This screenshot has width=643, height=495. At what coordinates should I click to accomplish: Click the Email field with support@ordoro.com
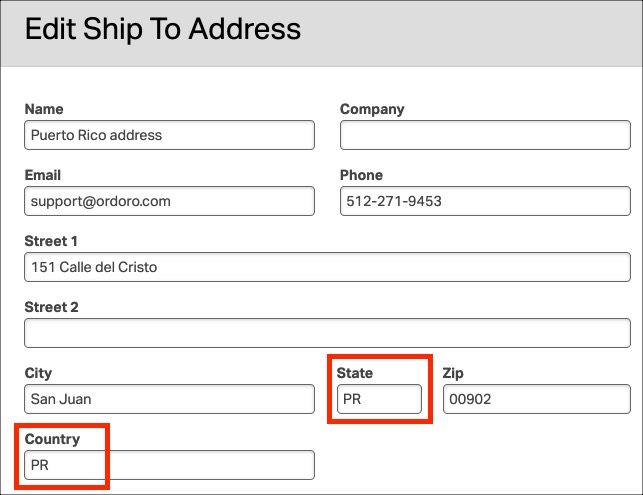169,201
